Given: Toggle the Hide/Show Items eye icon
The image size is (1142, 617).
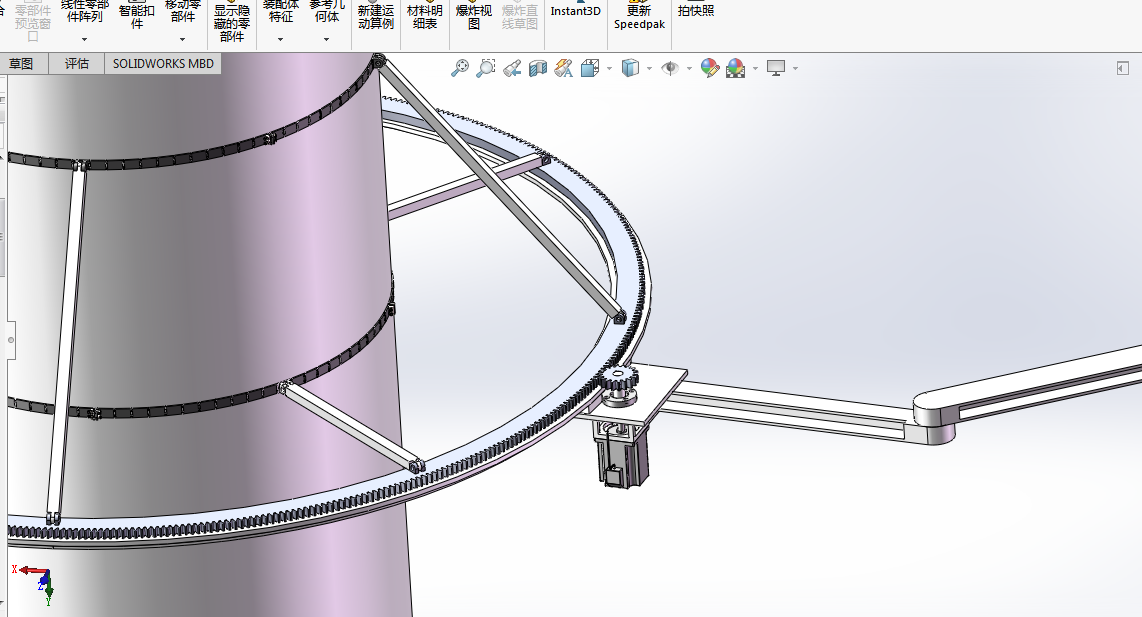Looking at the screenshot, I should click(670, 68).
